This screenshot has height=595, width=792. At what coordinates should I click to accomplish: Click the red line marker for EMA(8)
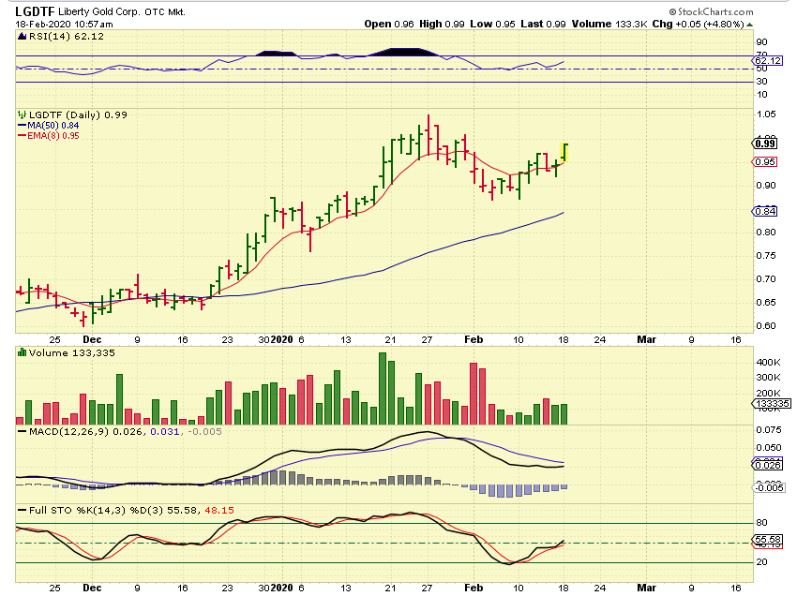22,135
